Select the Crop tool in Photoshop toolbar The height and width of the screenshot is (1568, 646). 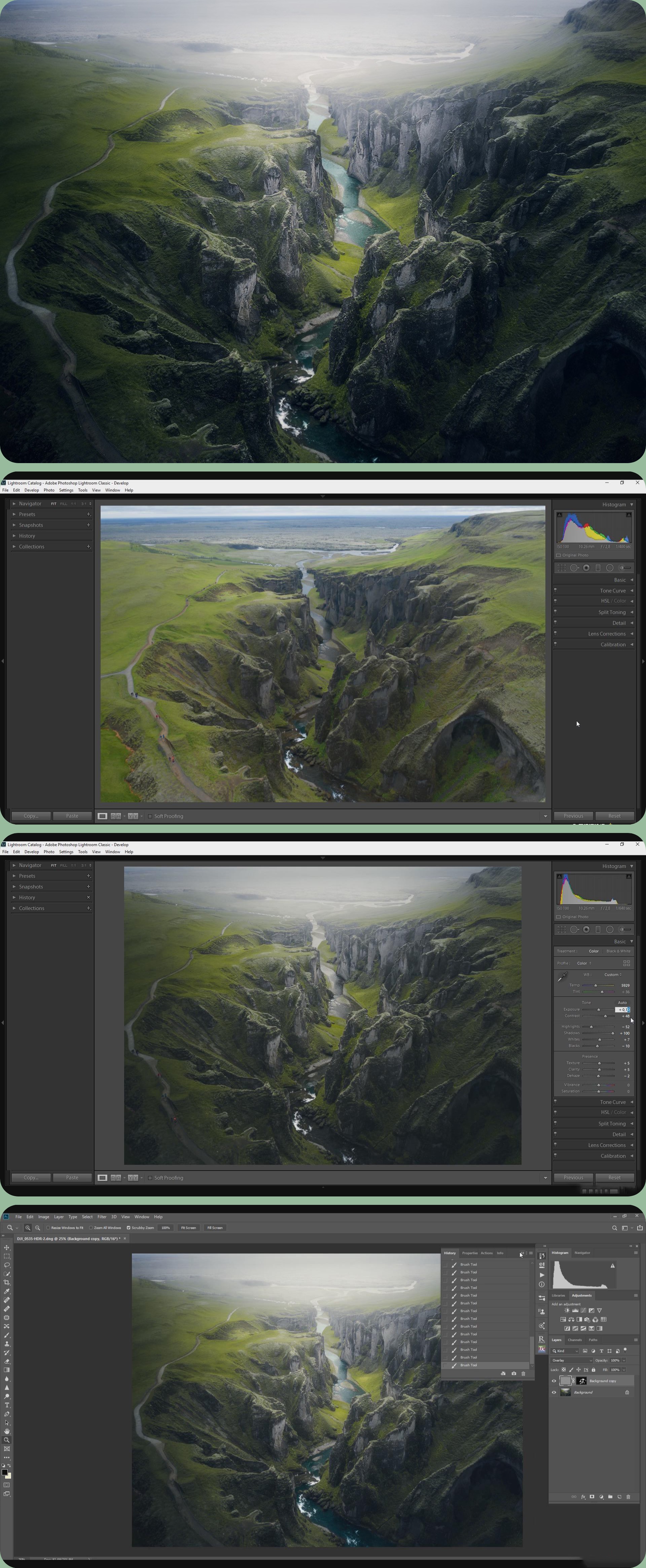coord(7,1283)
